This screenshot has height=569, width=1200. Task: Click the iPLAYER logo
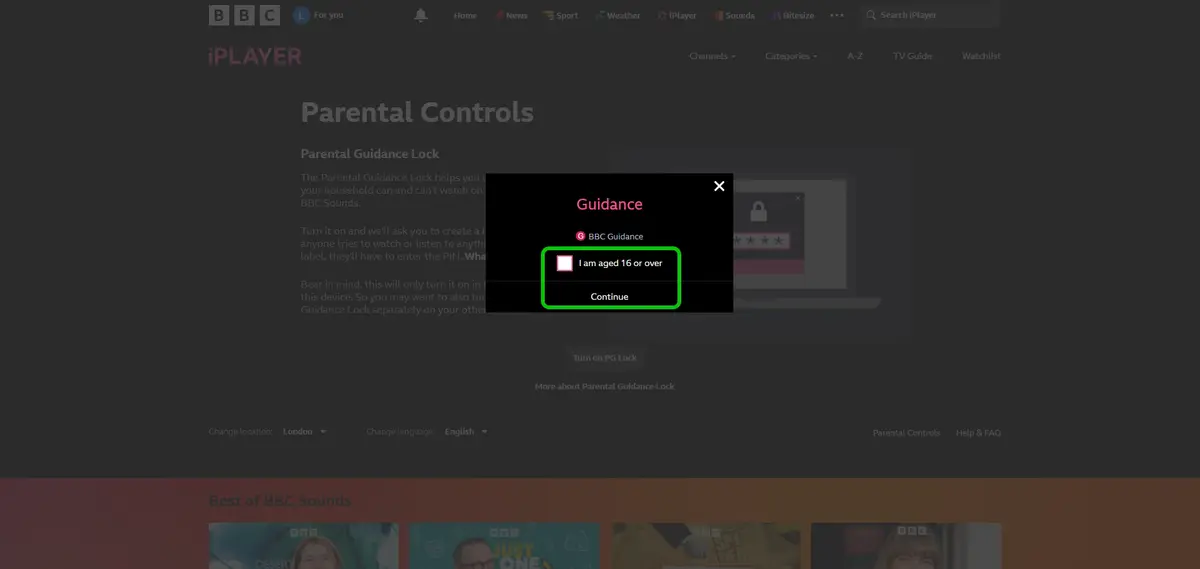pyautogui.click(x=255, y=56)
